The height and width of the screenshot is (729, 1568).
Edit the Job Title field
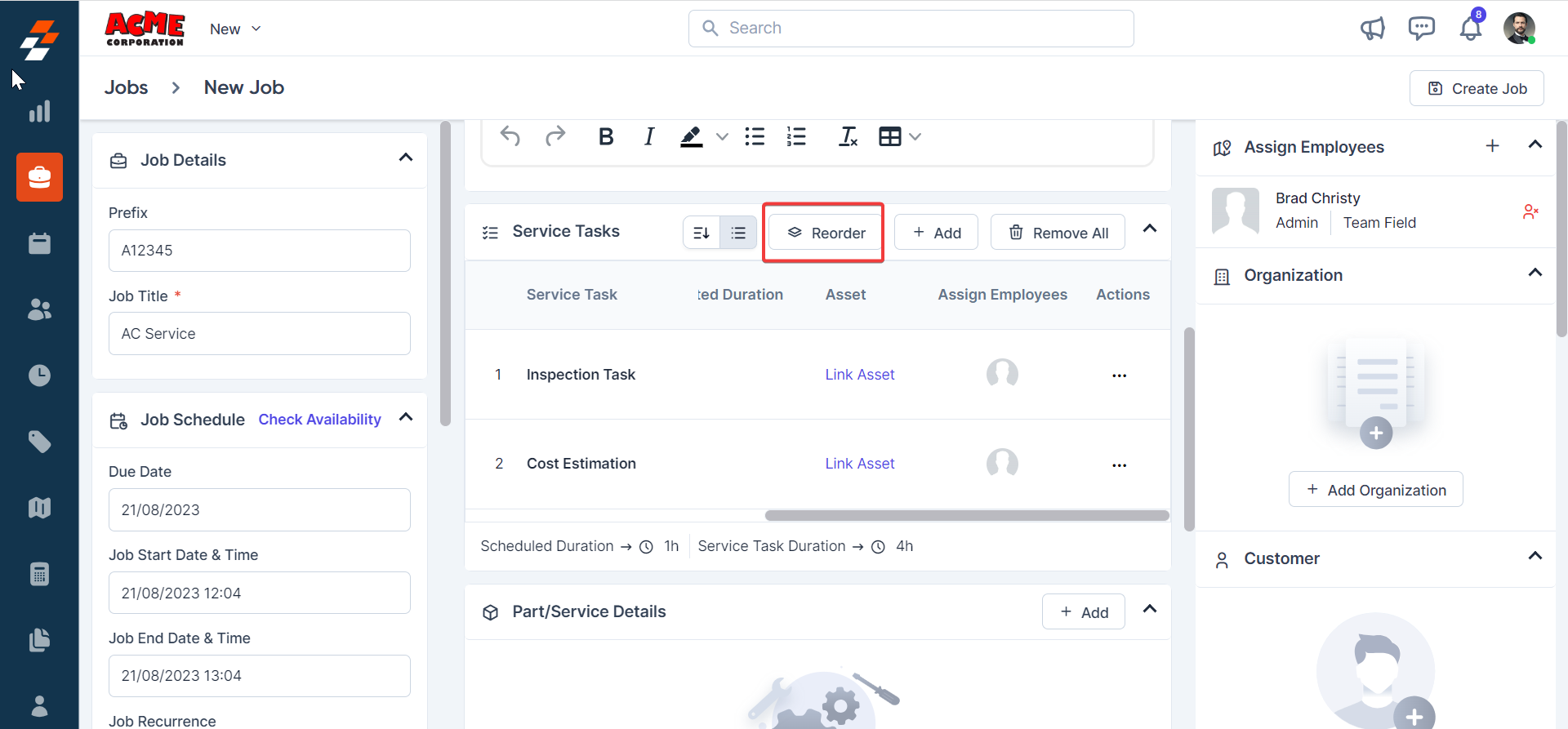point(260,334)
